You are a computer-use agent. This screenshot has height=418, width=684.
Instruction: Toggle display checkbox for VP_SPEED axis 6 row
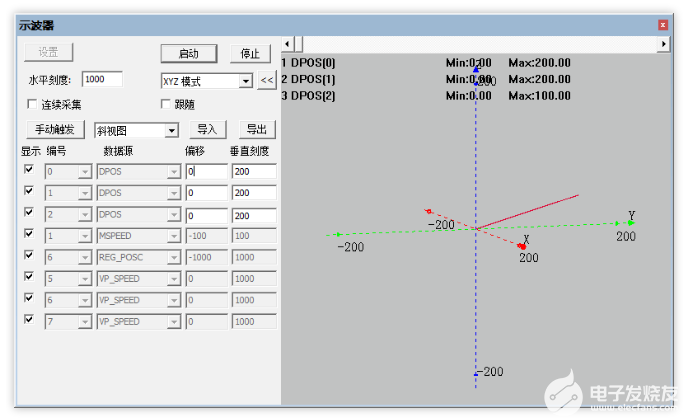click(29, 298)
